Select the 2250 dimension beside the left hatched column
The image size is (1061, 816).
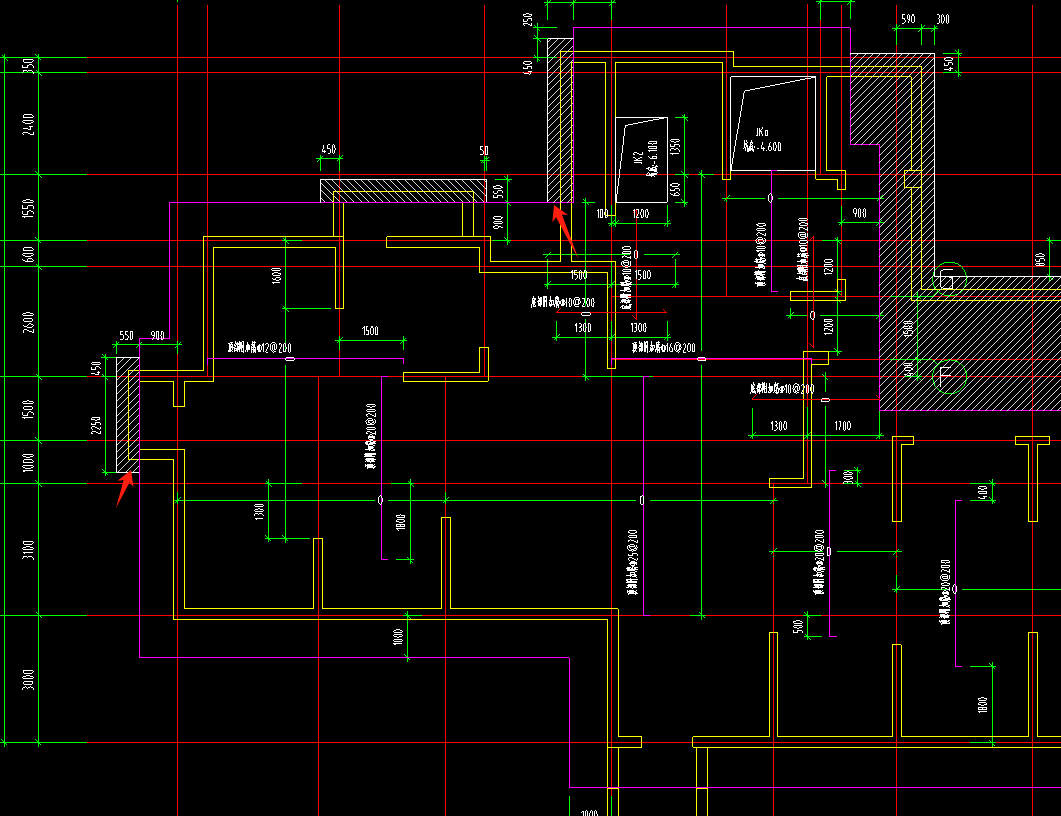96,425
